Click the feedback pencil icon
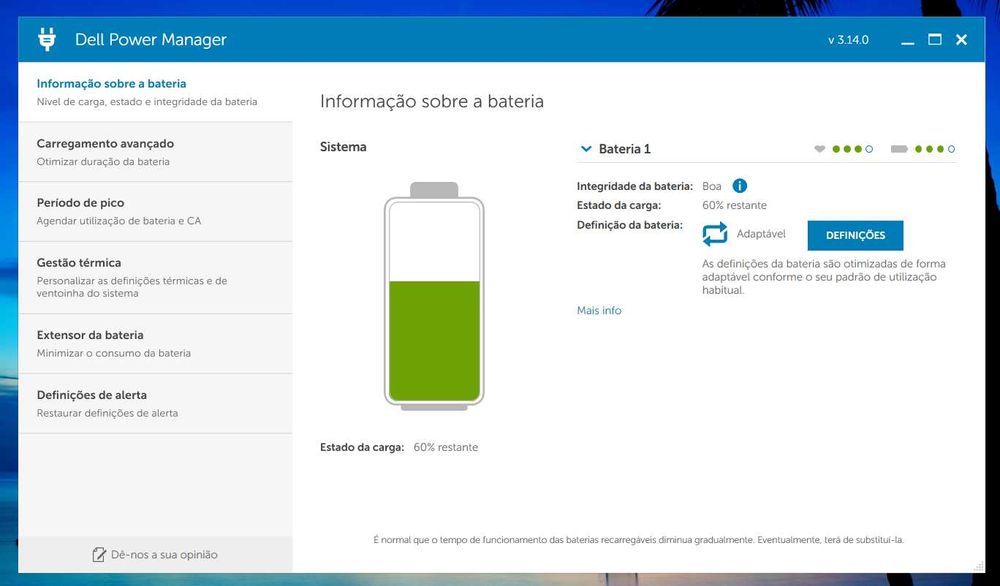This screenshot has height=586, width=1000. (x=99, y=555)
